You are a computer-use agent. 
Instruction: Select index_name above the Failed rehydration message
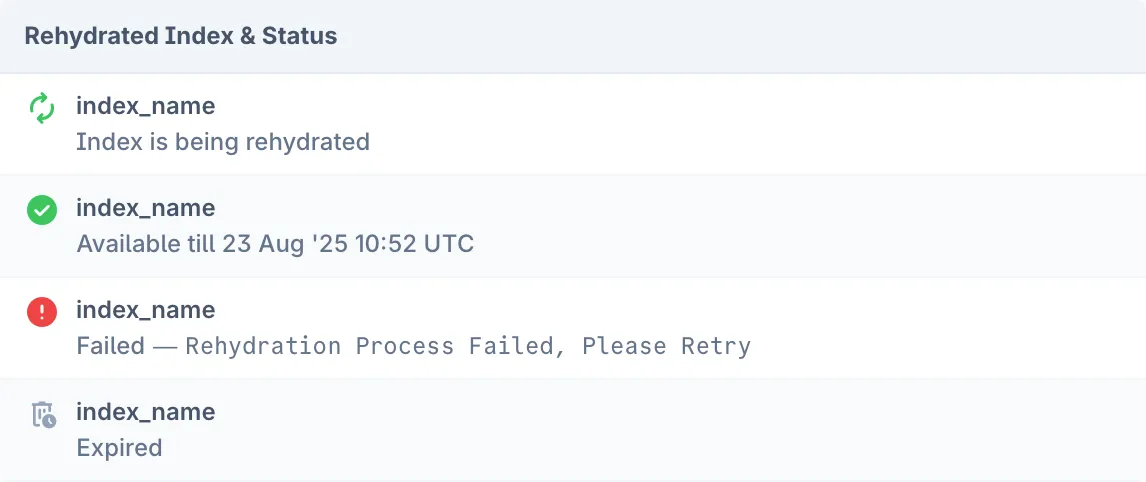click(x=145, y=310)
